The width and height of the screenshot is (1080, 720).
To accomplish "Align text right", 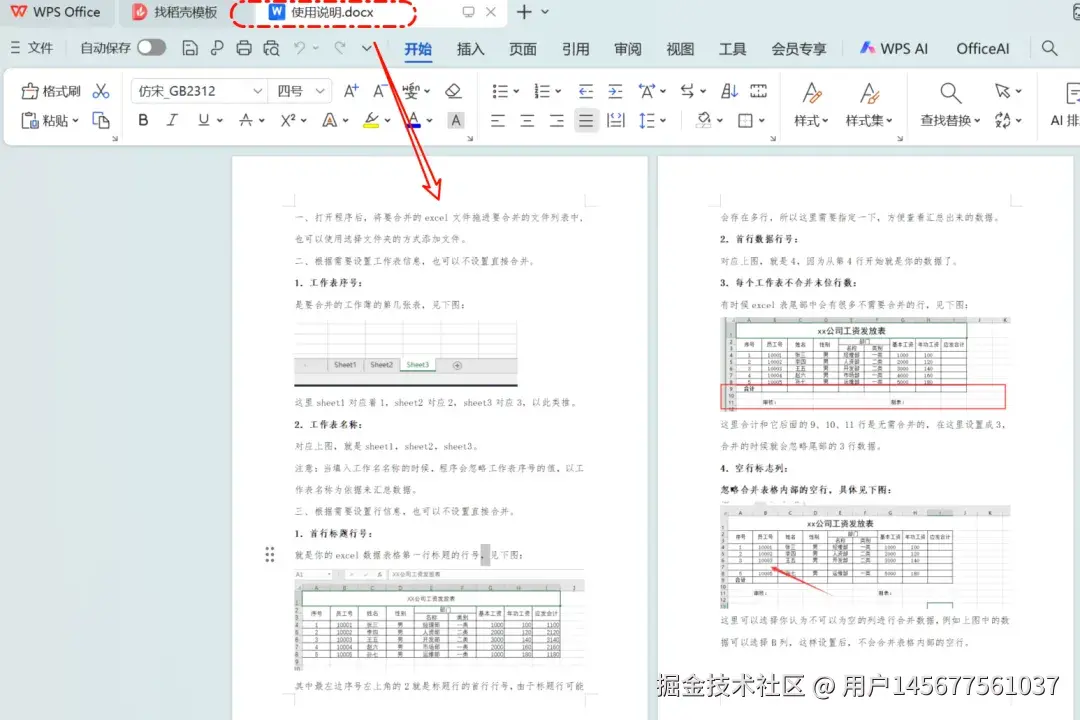I will pos(557,121).
